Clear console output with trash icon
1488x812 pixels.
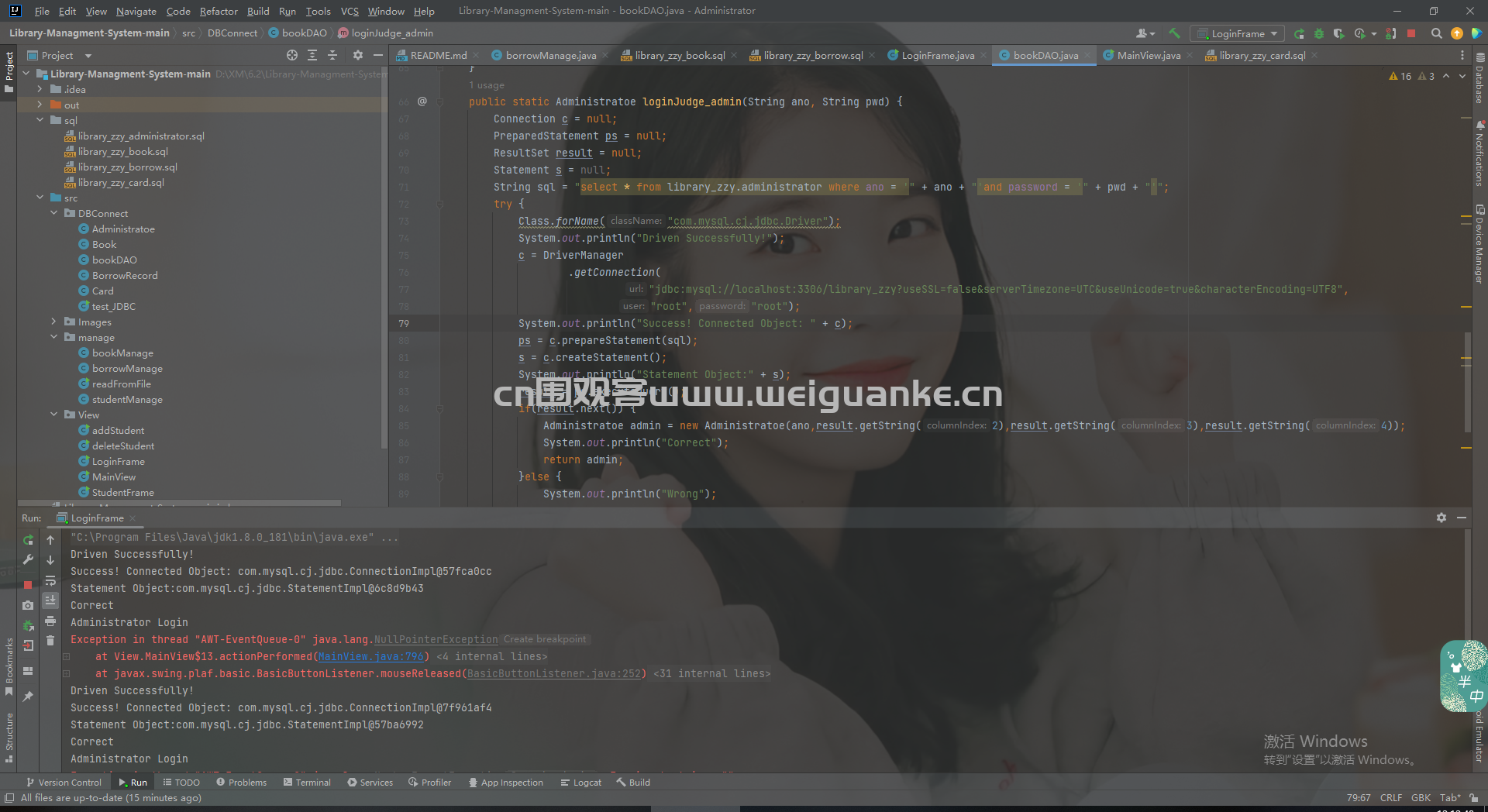point(50,641)
